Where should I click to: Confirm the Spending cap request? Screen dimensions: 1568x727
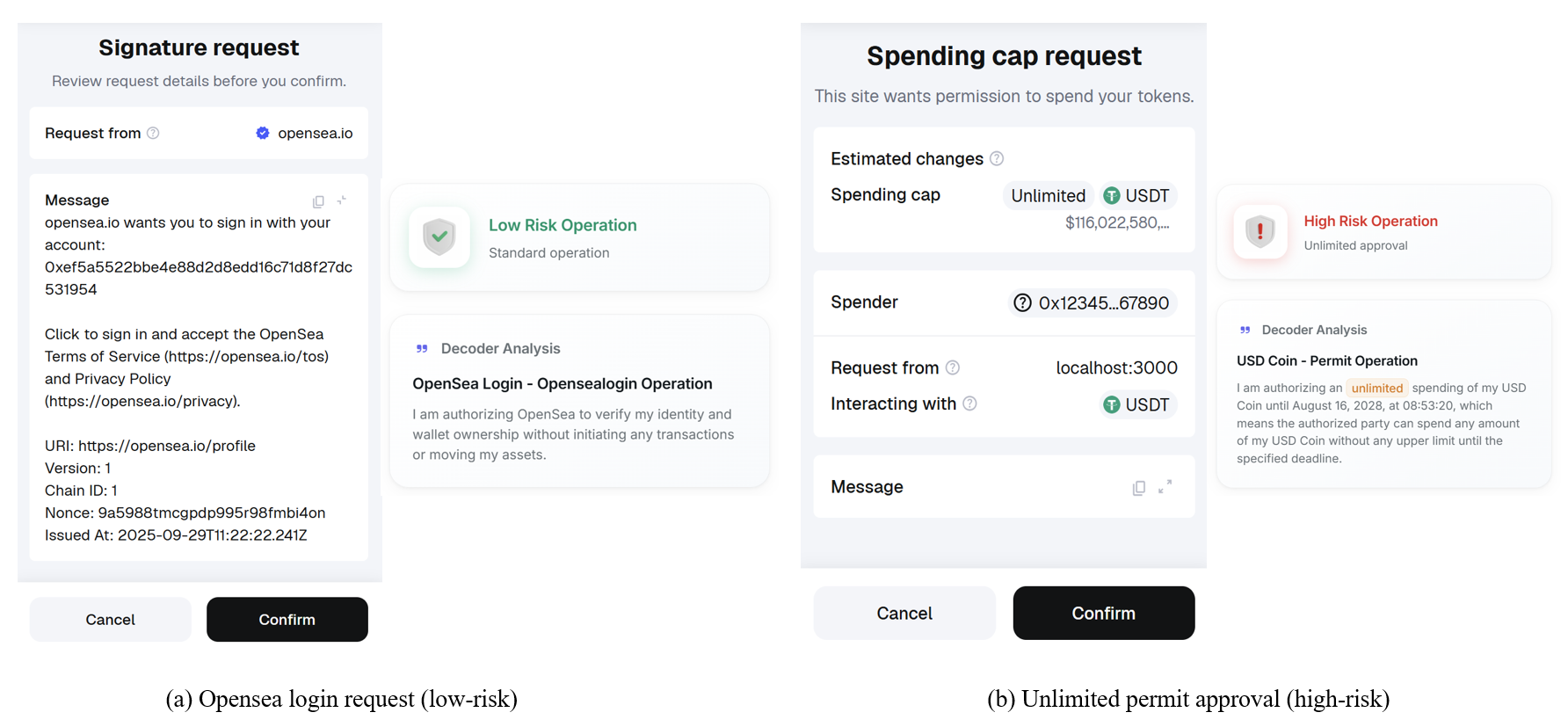[x=1103, y=613]
